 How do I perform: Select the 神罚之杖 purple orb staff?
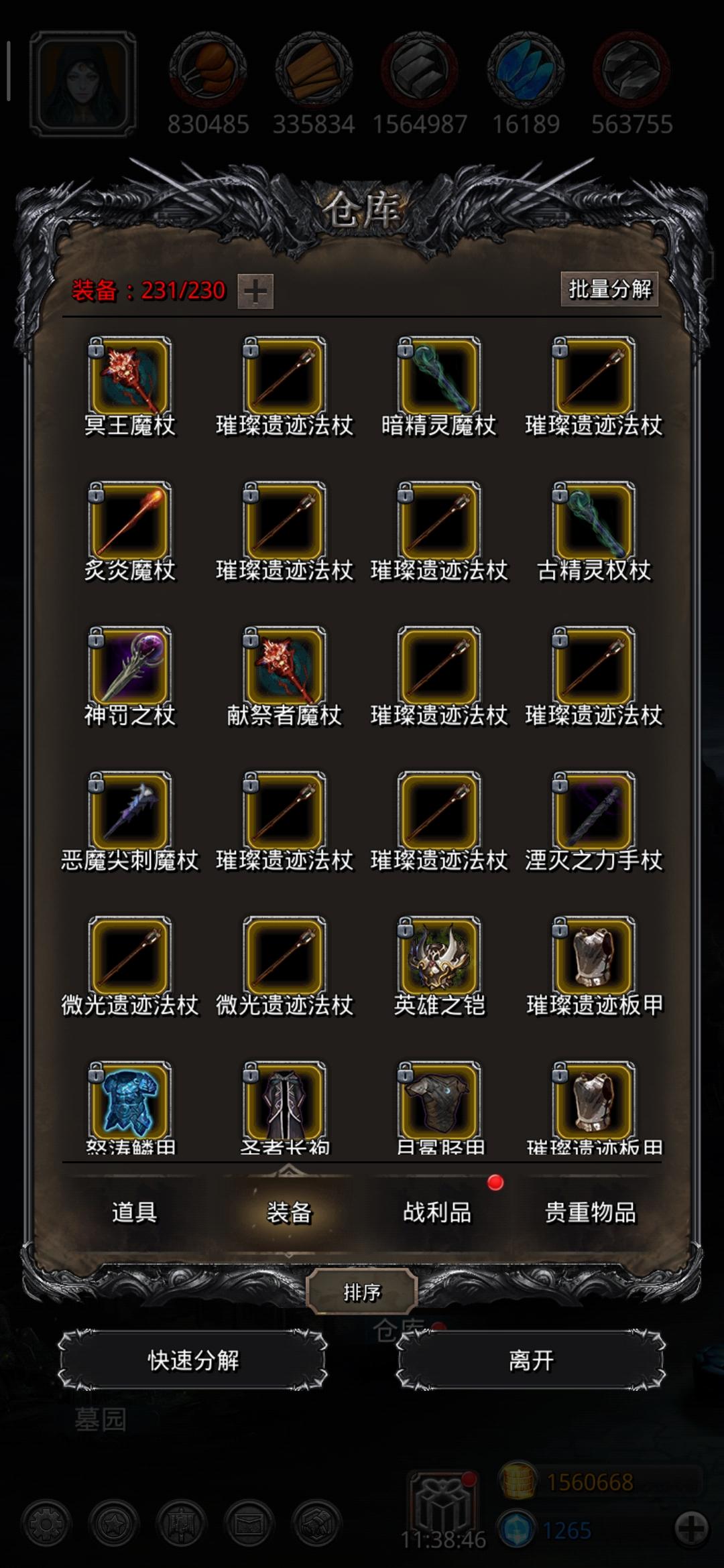click(129, 666)
